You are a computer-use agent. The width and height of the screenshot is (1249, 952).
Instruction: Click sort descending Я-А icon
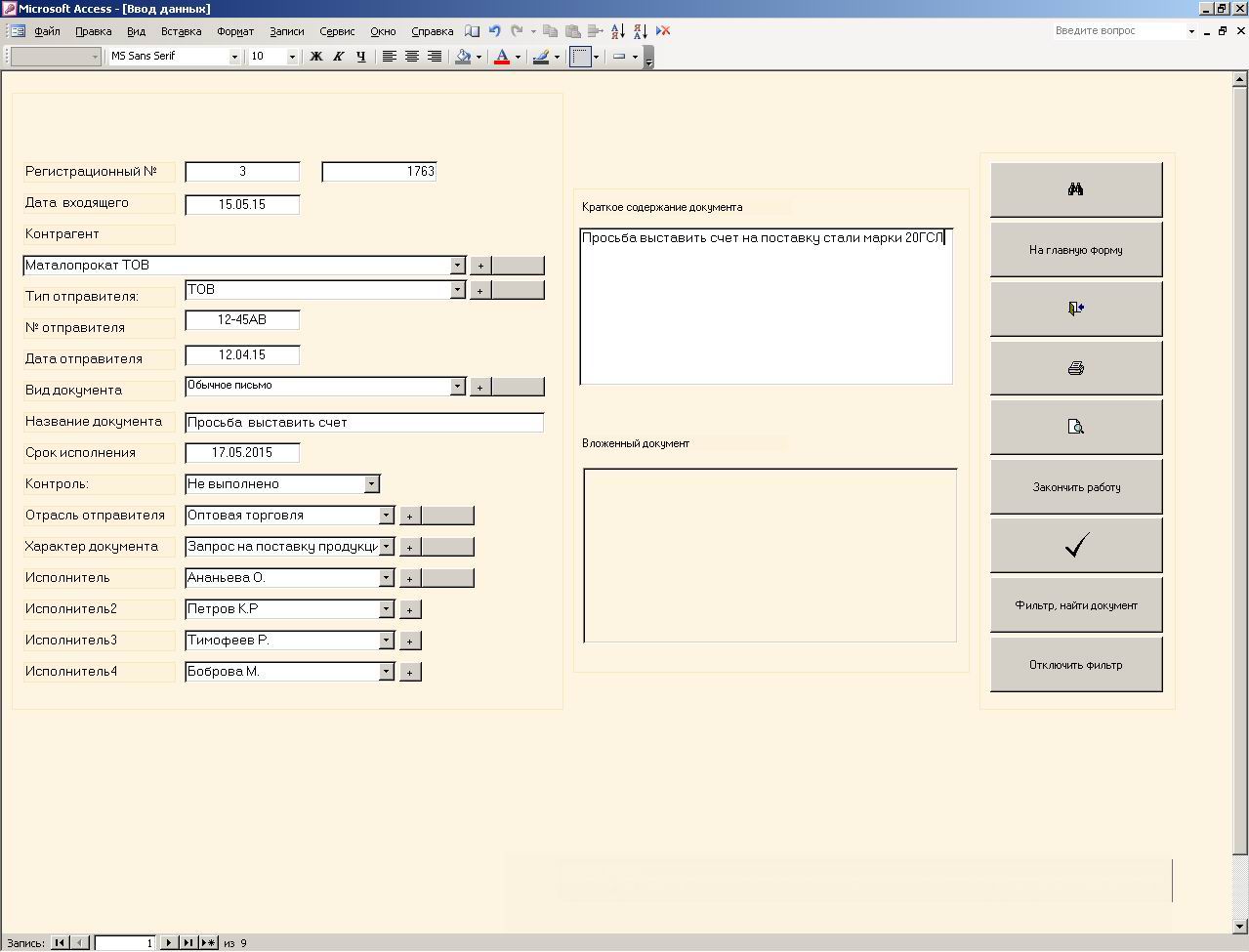pos(641,31)
